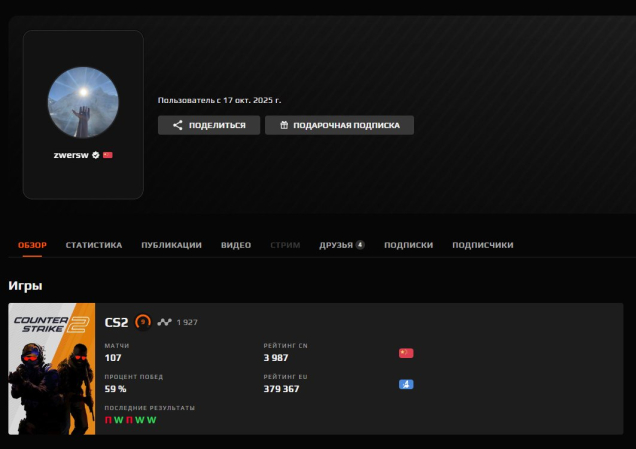Go to the Видео tab
Viewport: 636px width, 449px height.
[x=236, y=245]
